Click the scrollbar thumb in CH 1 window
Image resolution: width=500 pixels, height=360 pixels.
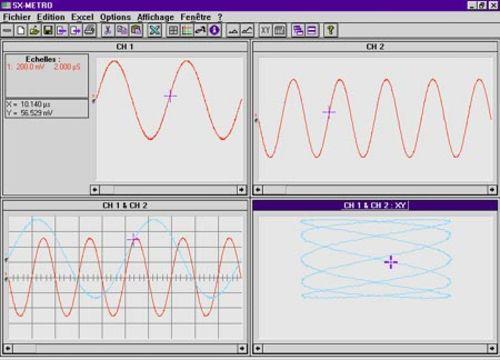[x=107, y=190]
